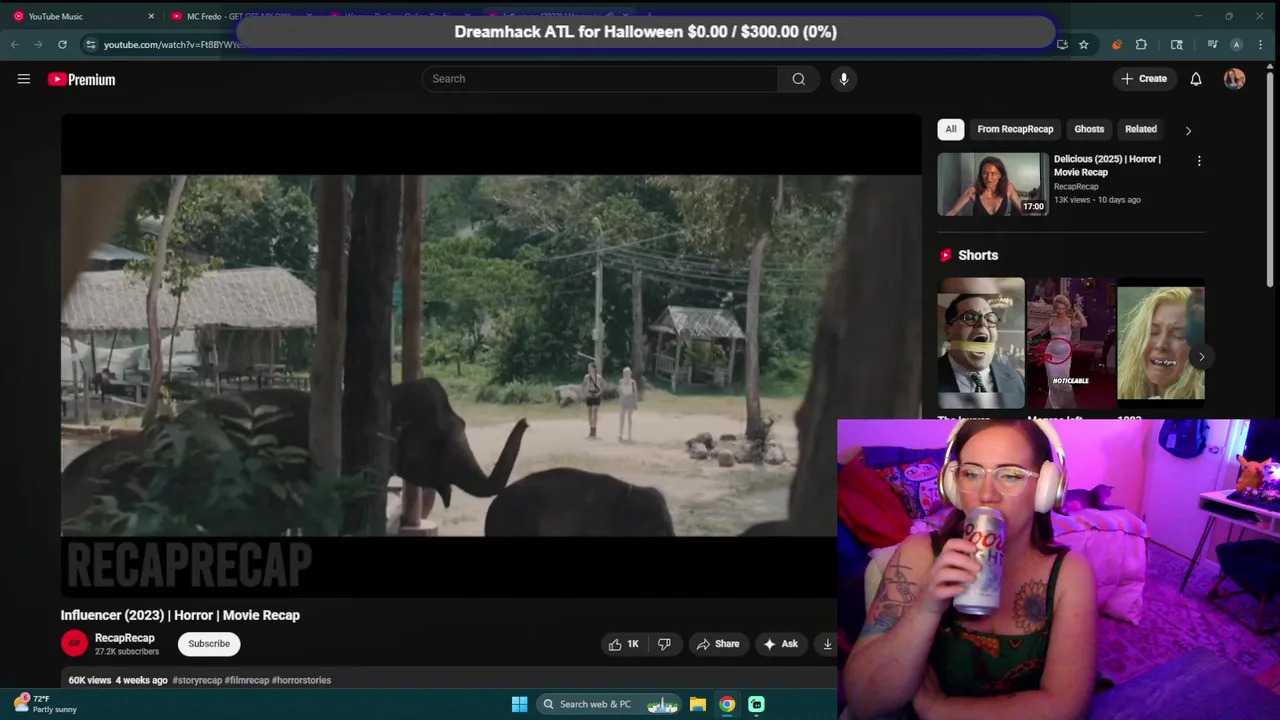Image resolution: width=1280 pixels, height=720 pixels.
Task: Select the Ghosts filter chip
Action: pyautogui.click(x=1089, y=129)
